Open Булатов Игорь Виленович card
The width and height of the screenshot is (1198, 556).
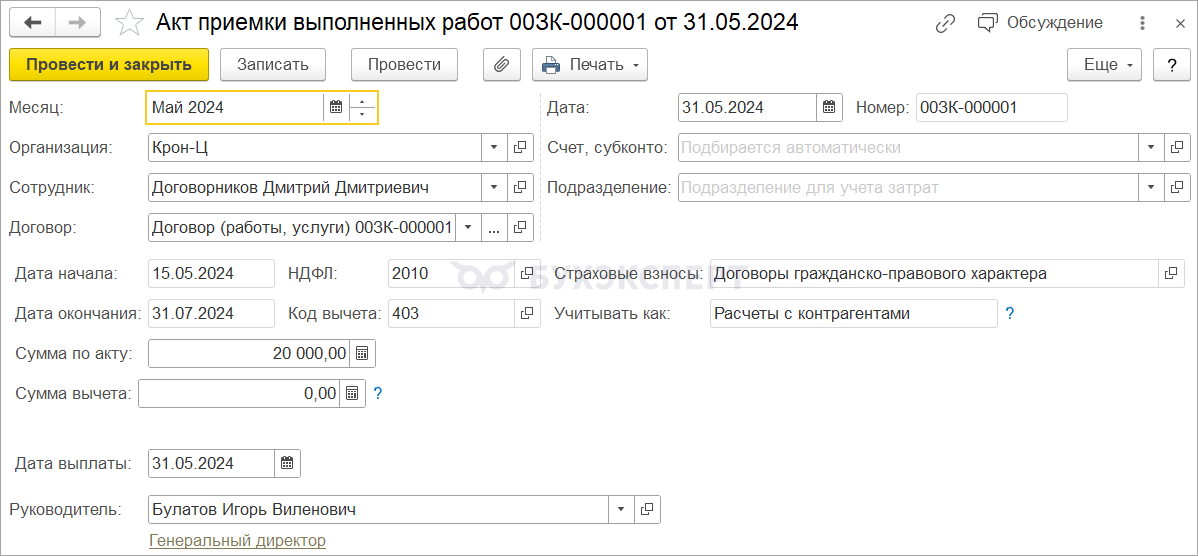point(647,509)
